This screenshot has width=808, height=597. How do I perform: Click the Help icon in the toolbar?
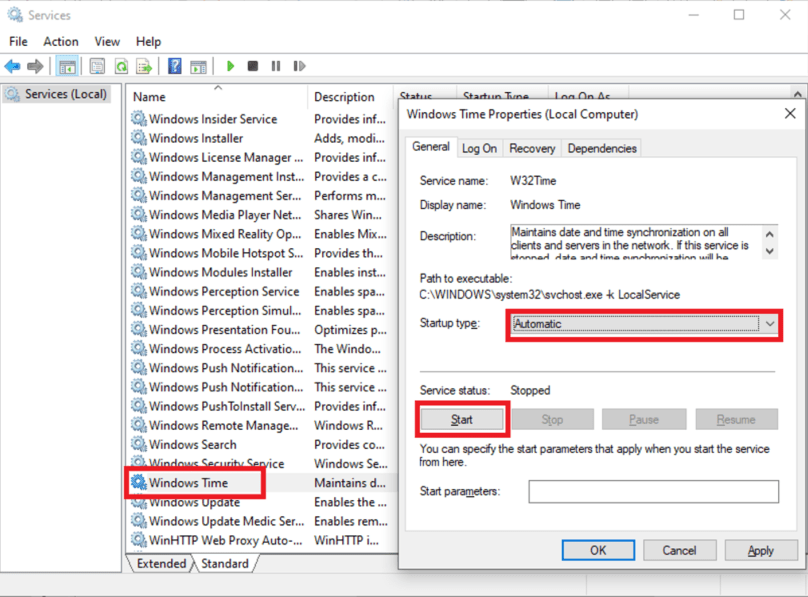coord(174,66)
